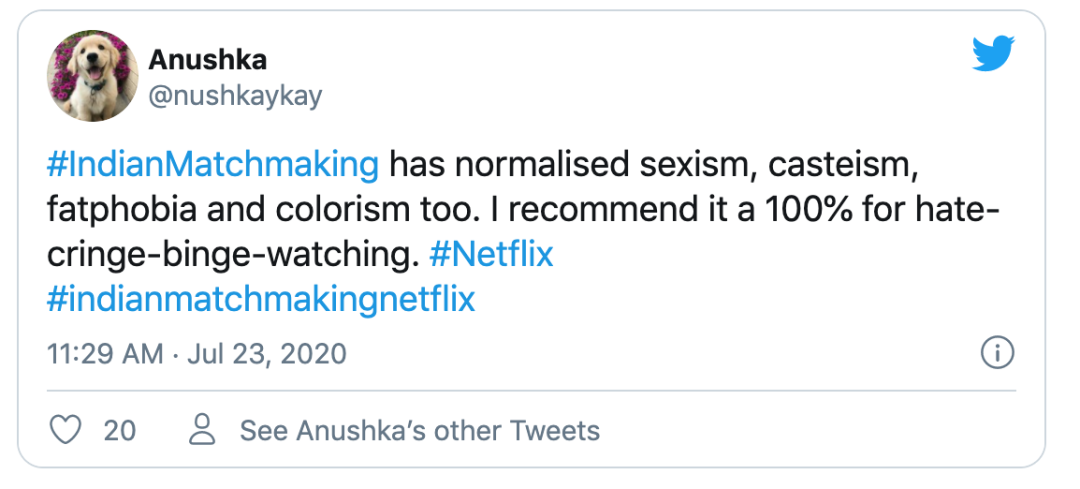Open Twitter via the blue bird logo
The image size is (1080, 489).
click(x=994, y=54)
